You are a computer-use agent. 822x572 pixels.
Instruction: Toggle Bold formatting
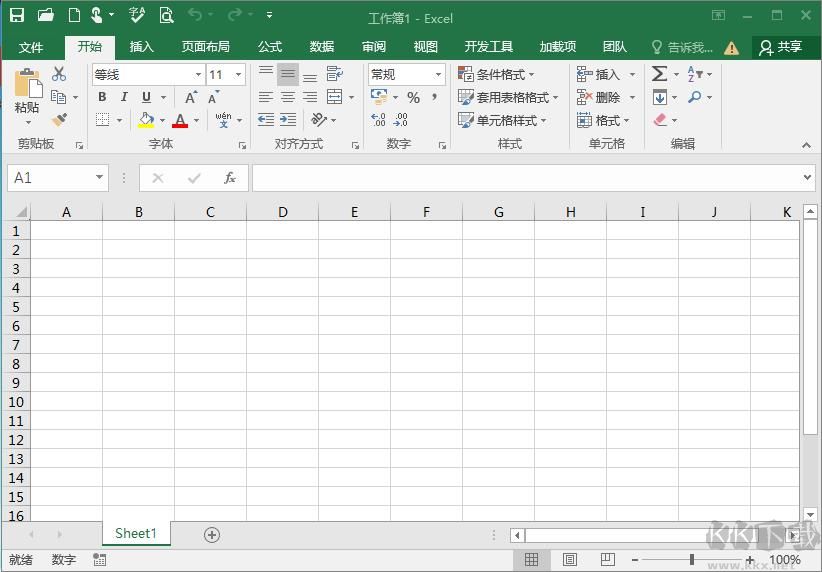102,97
